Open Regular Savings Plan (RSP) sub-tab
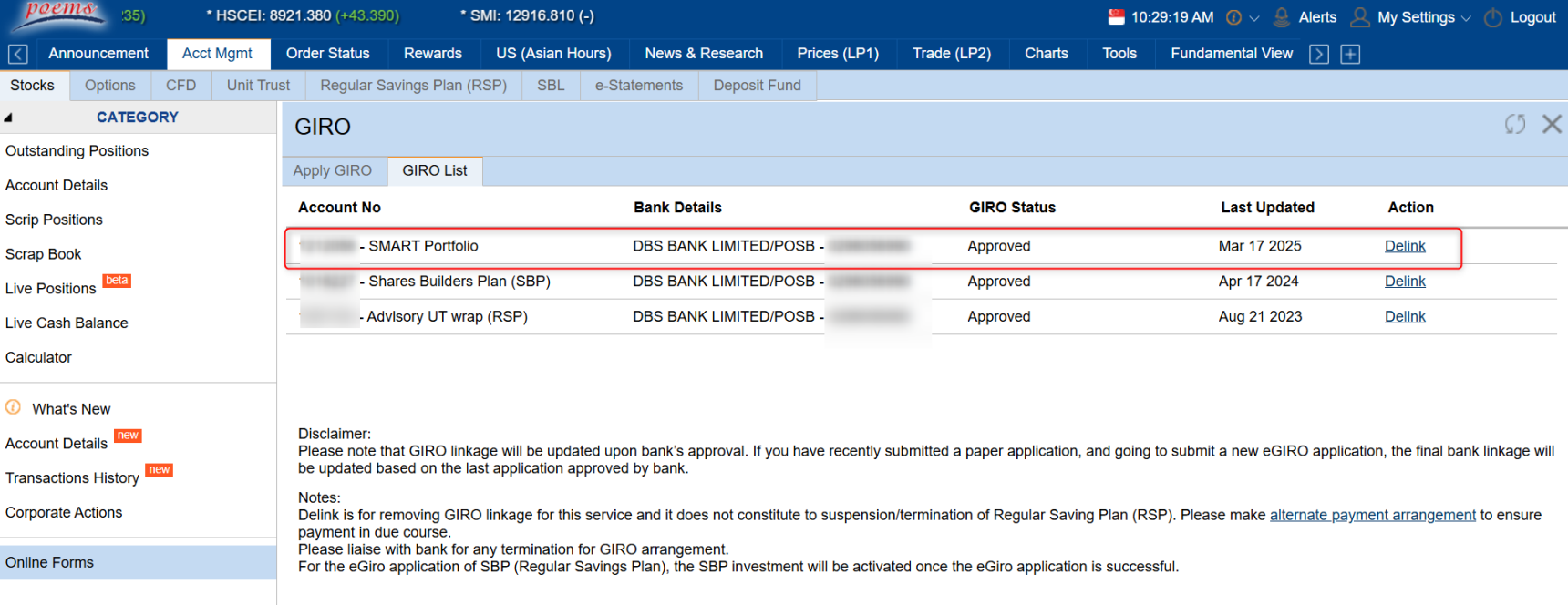The height and width of the screenshot is (605, 1568). (413, 86)
